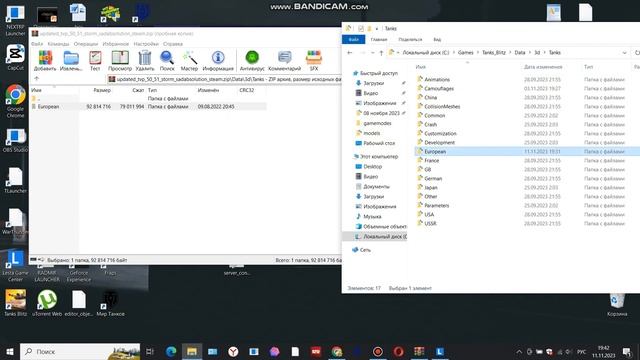Open CapCut desktop shortcut
Screen dimensions: 640x360
[x=16, y=57]
